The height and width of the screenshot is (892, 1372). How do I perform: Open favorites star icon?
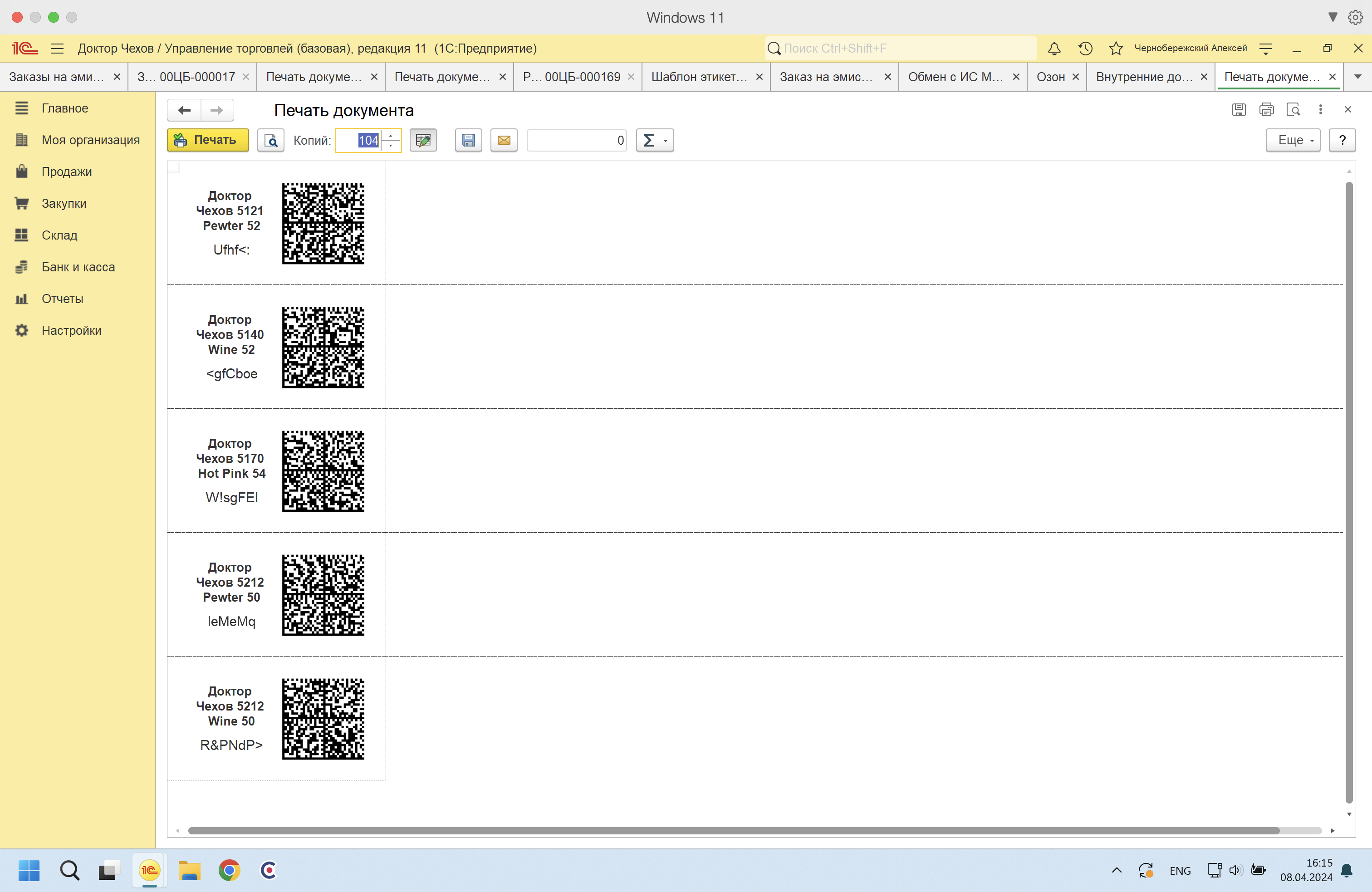tap(1116, 49)
